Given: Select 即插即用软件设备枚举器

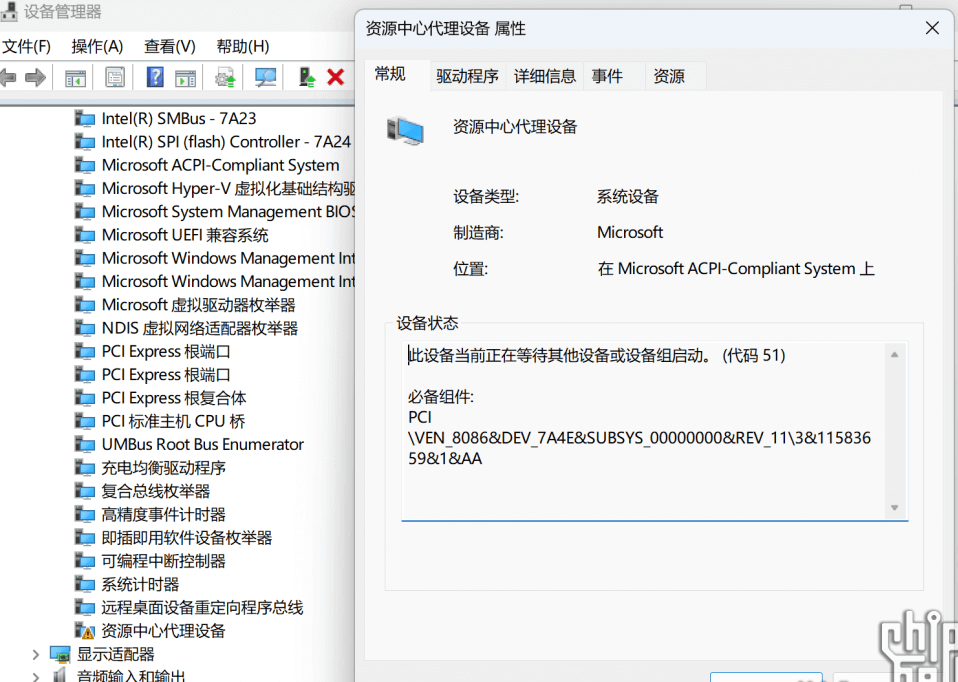Looking at the screenshot, I should coord(186,538).
